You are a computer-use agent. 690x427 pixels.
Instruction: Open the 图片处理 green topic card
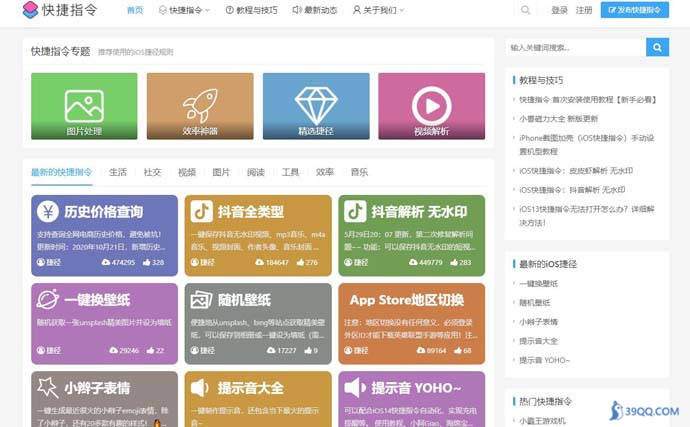[x=84, y=106]
